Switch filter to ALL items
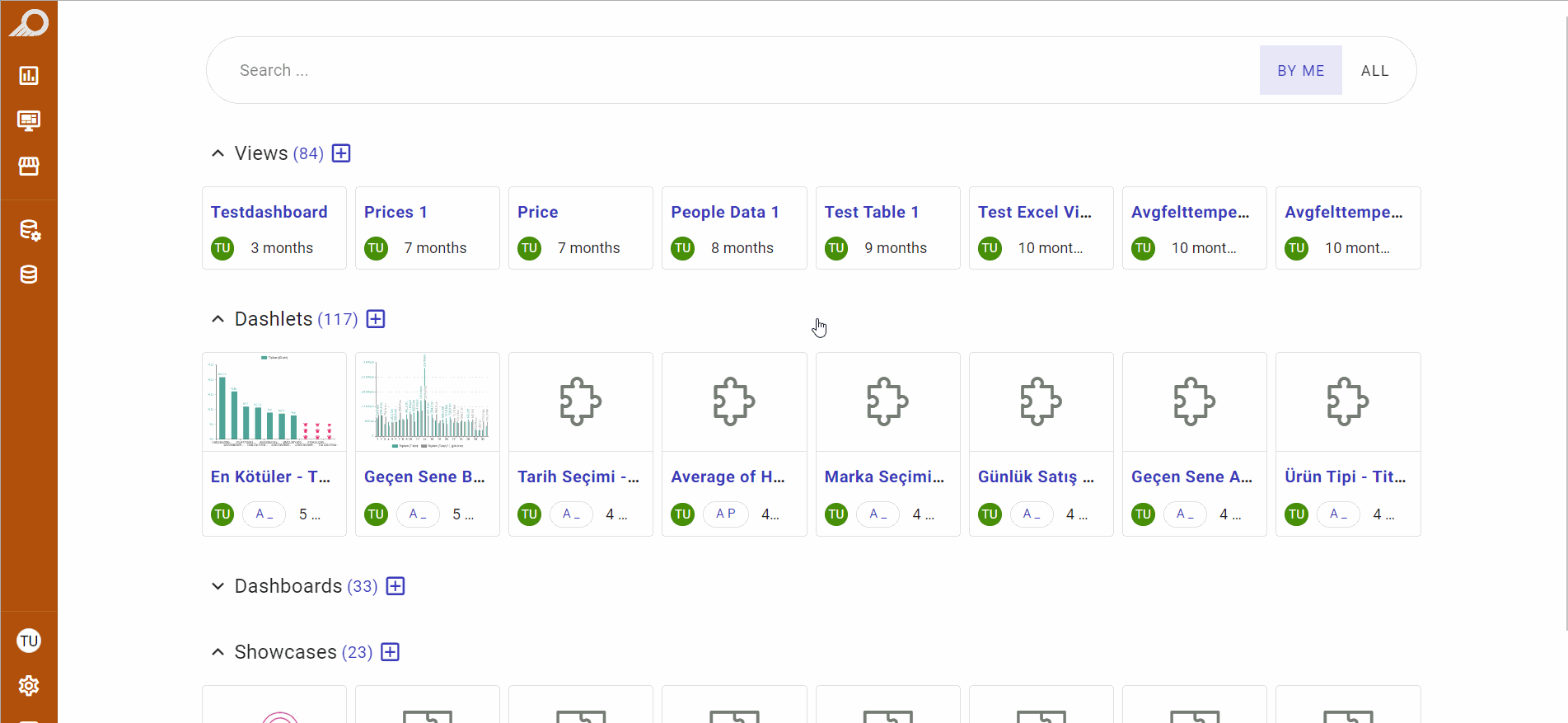 pyautogui.click(x=1374, y=70)
